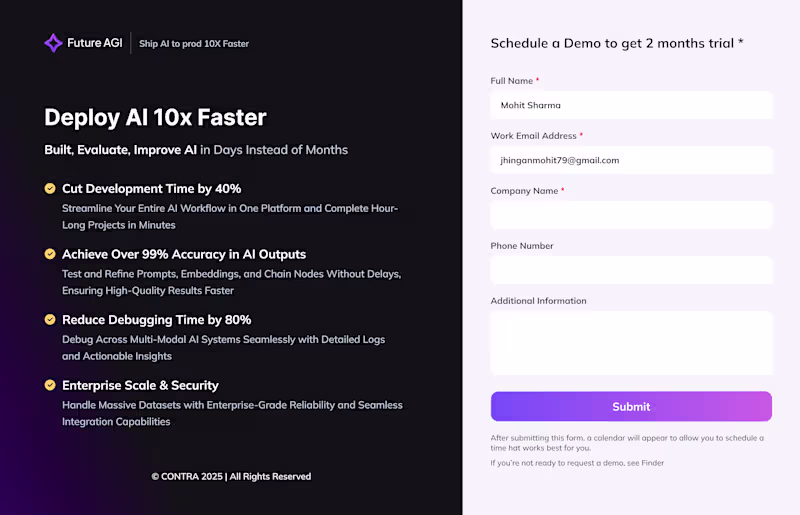The image size is (800, 515).
Task: Focus the Additional Information text area
Action: (631, 343)
